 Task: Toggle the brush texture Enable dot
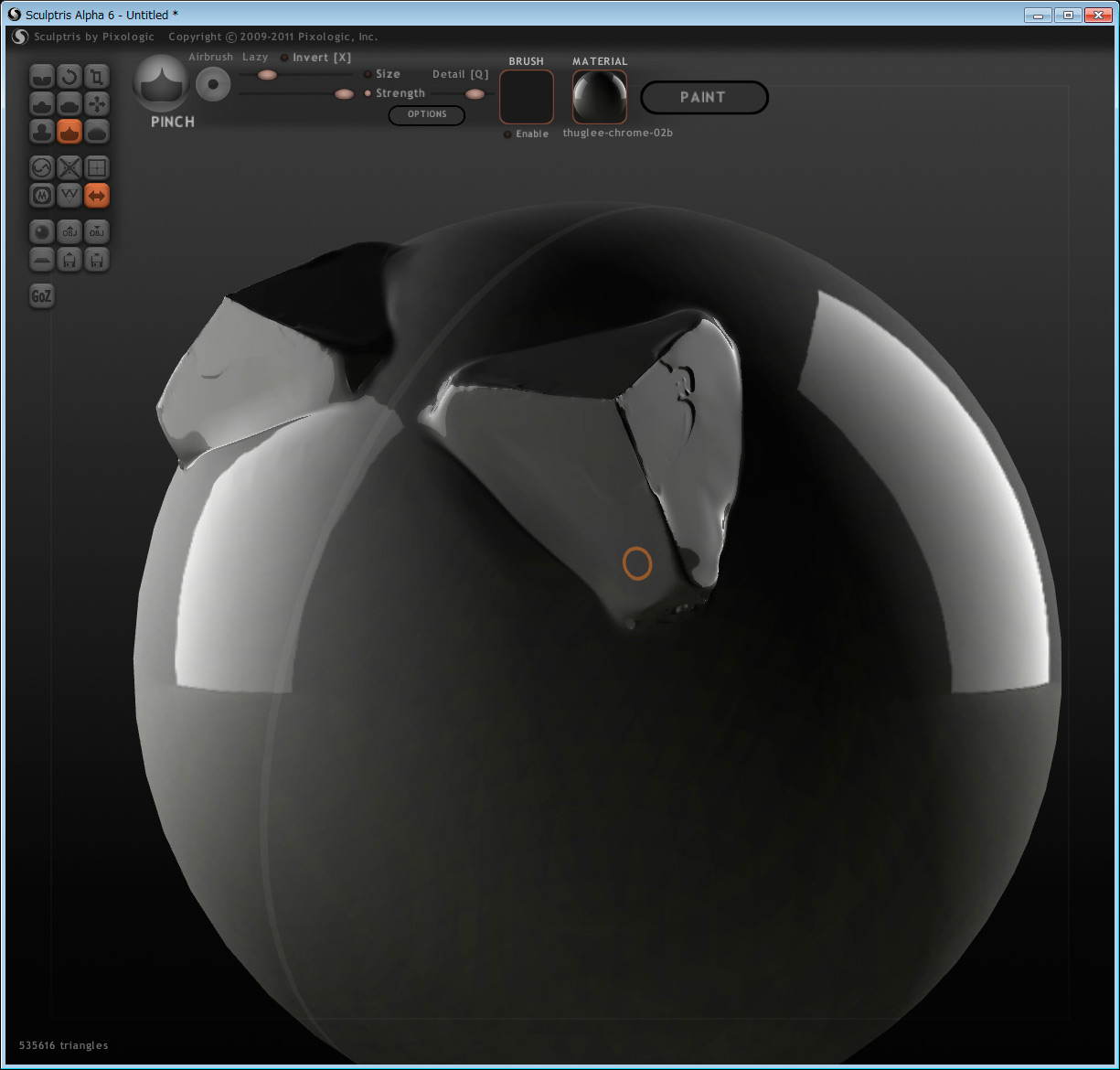(x=507, y=134)
